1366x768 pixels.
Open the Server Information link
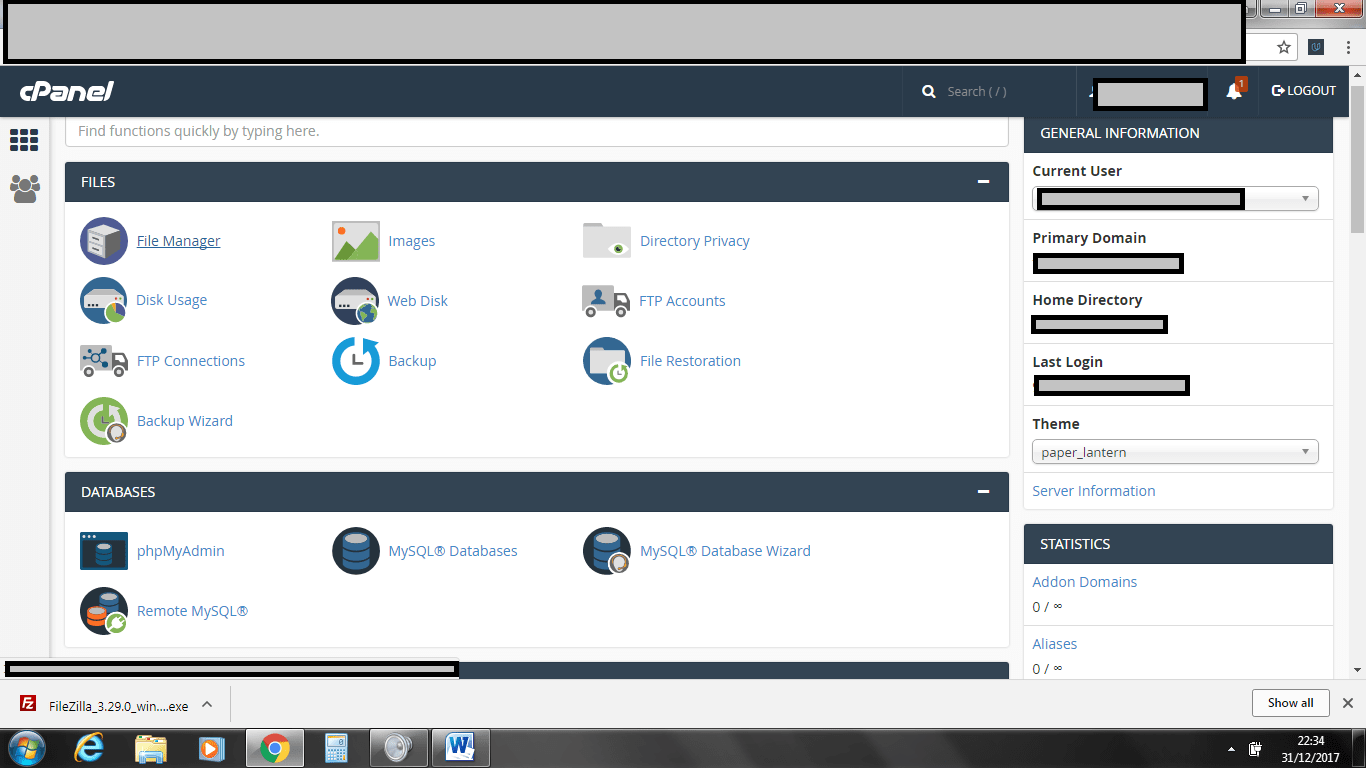click(1093, 491)
